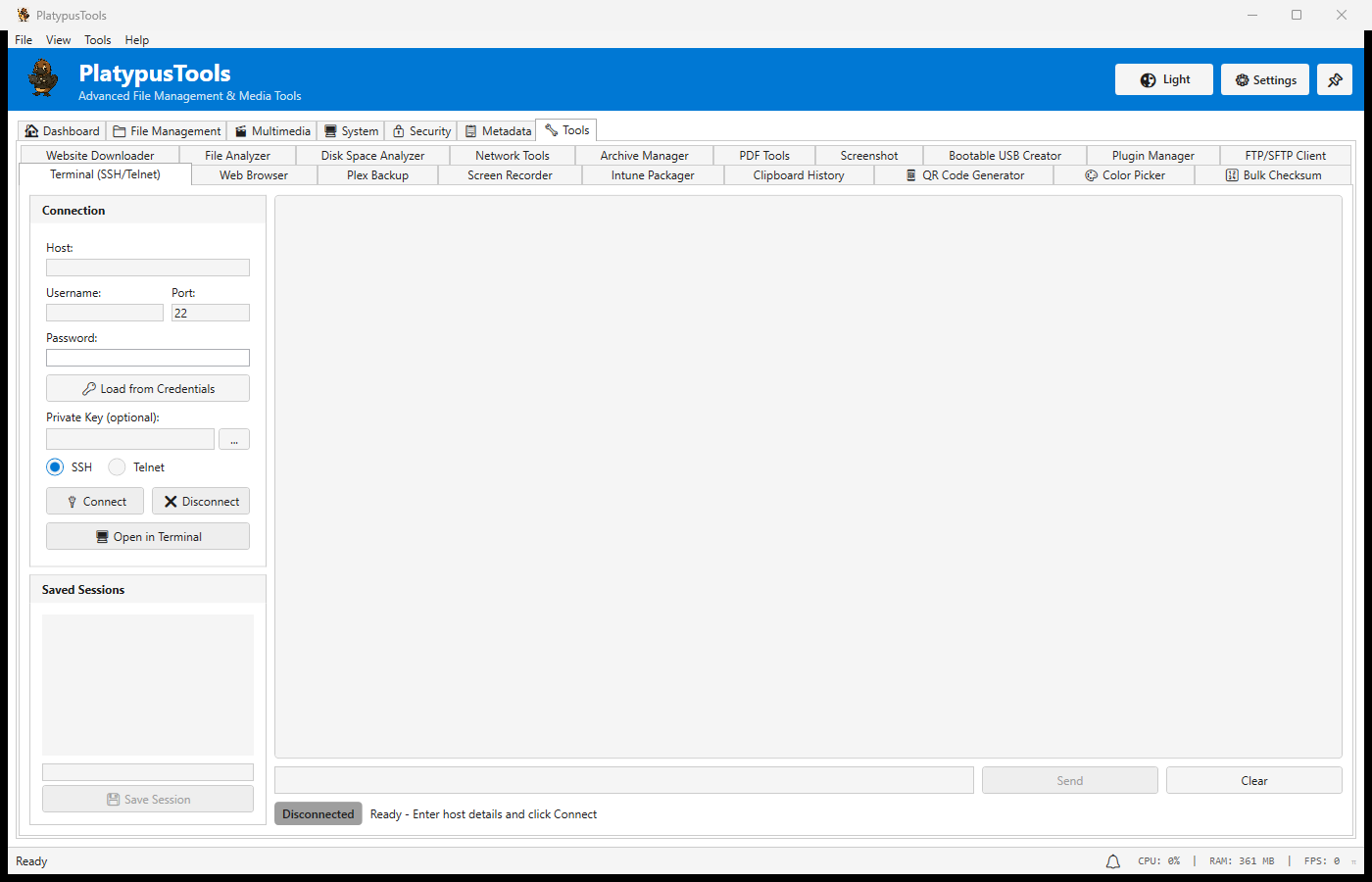Open the File menu
Screen dimensions: 1372x882
pos(24,40)
